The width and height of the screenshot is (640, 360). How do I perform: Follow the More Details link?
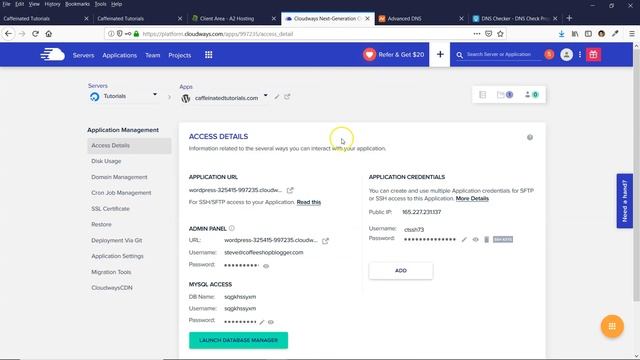pyautogui.click(x=472, y=198)
